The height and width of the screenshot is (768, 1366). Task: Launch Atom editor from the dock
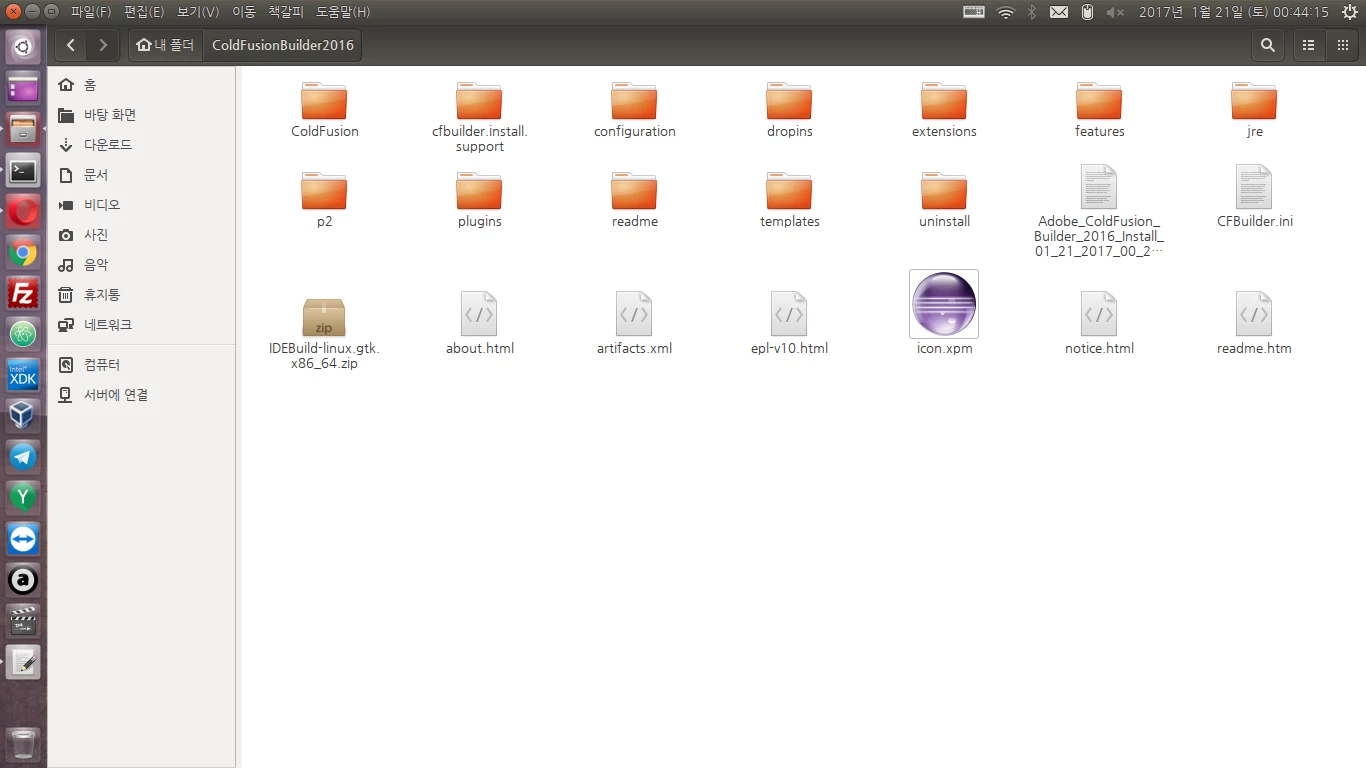coord(23,334)
